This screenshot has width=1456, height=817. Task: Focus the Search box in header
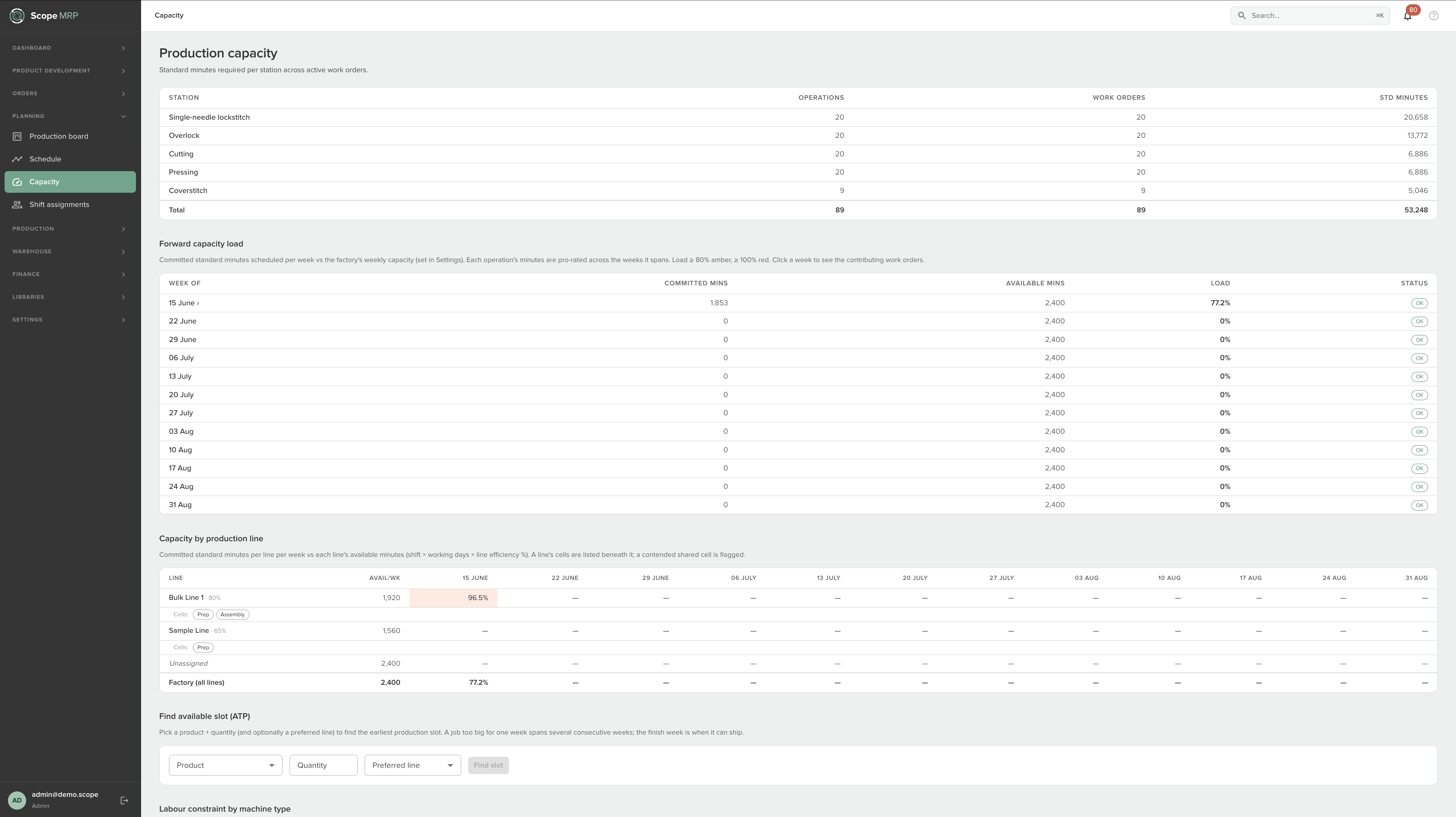pos(1310,16)
